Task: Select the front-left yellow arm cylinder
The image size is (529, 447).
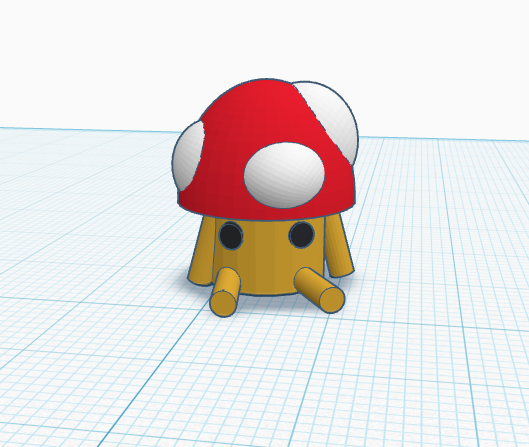Action: (225, 292)
